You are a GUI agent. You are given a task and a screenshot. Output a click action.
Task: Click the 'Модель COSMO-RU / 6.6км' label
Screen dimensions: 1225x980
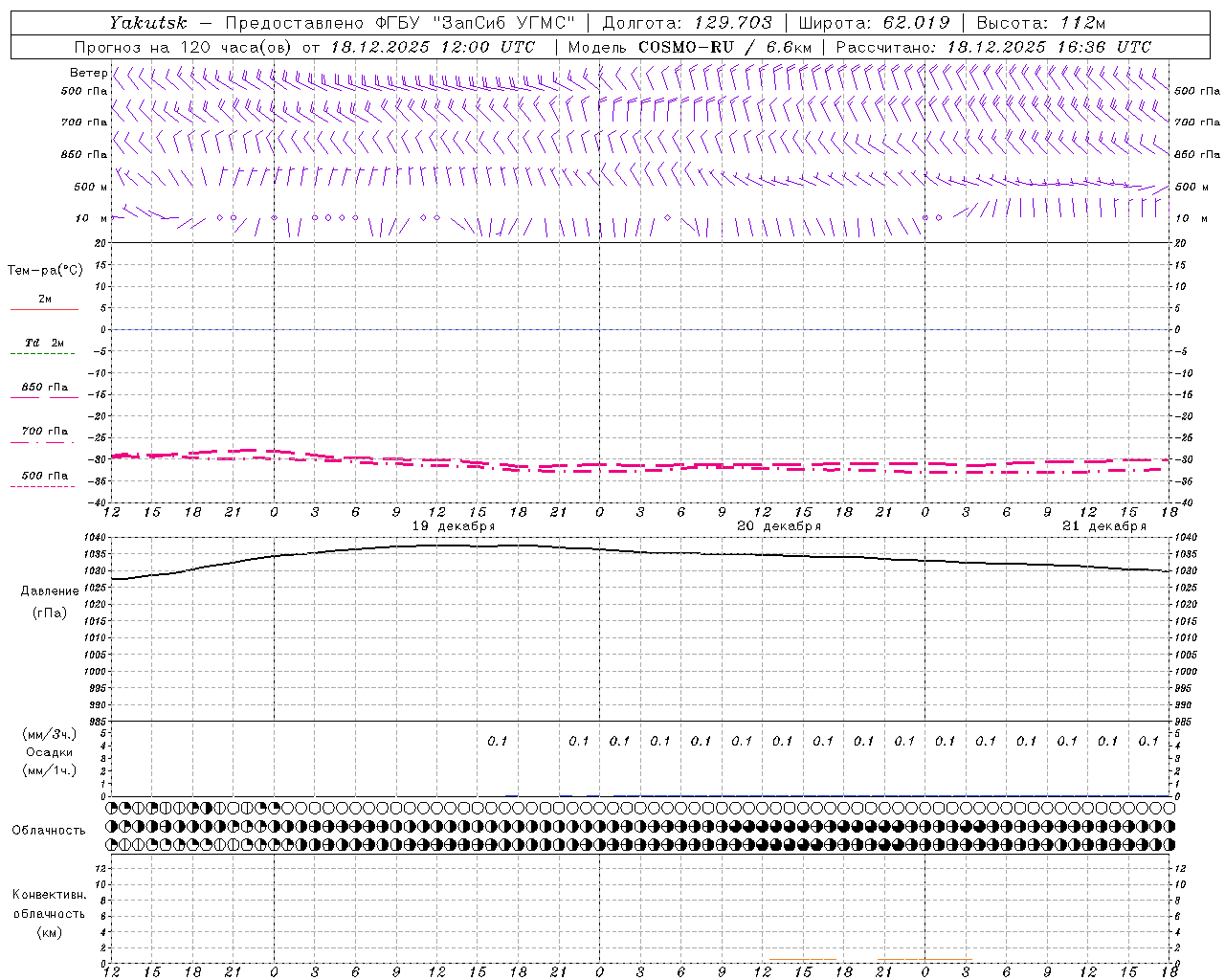(x=690, y=47)
